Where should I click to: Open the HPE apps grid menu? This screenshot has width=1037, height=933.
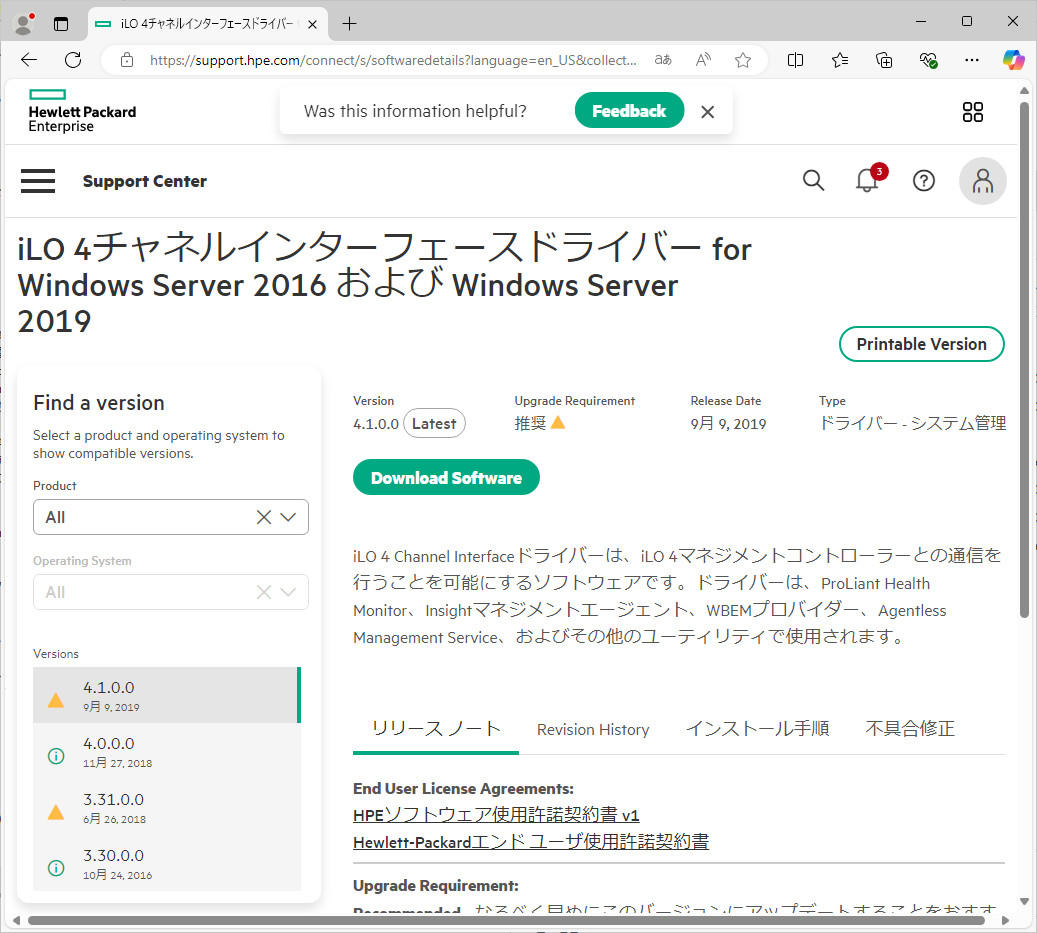973,112
